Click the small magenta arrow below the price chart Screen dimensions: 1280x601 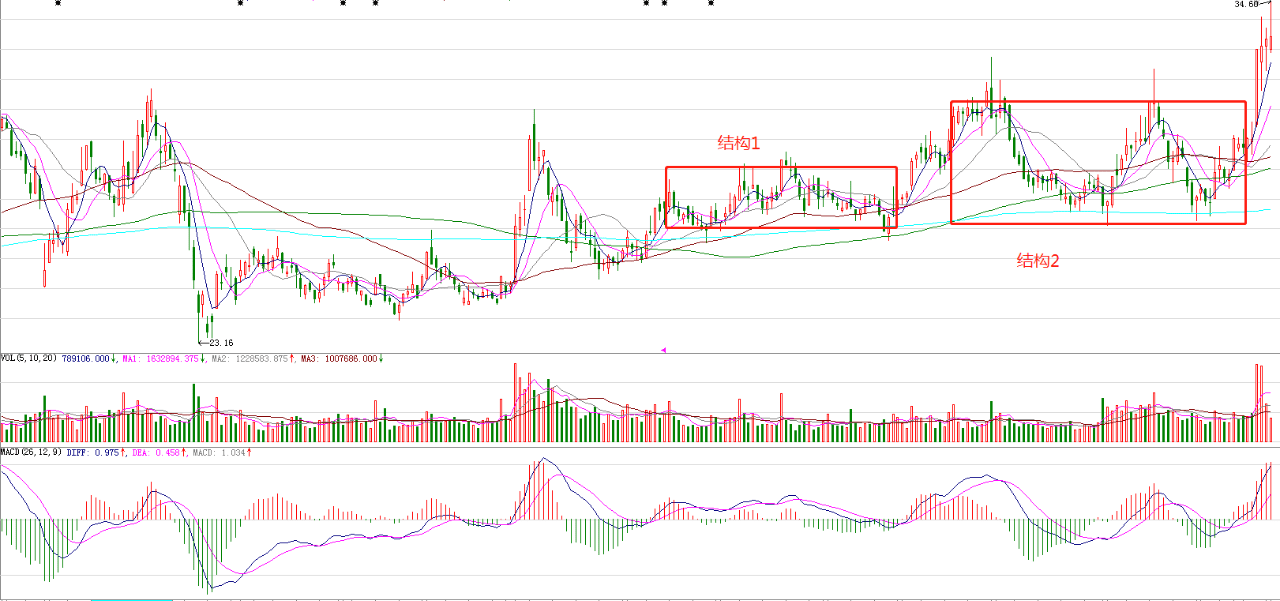tap(663, 350)
